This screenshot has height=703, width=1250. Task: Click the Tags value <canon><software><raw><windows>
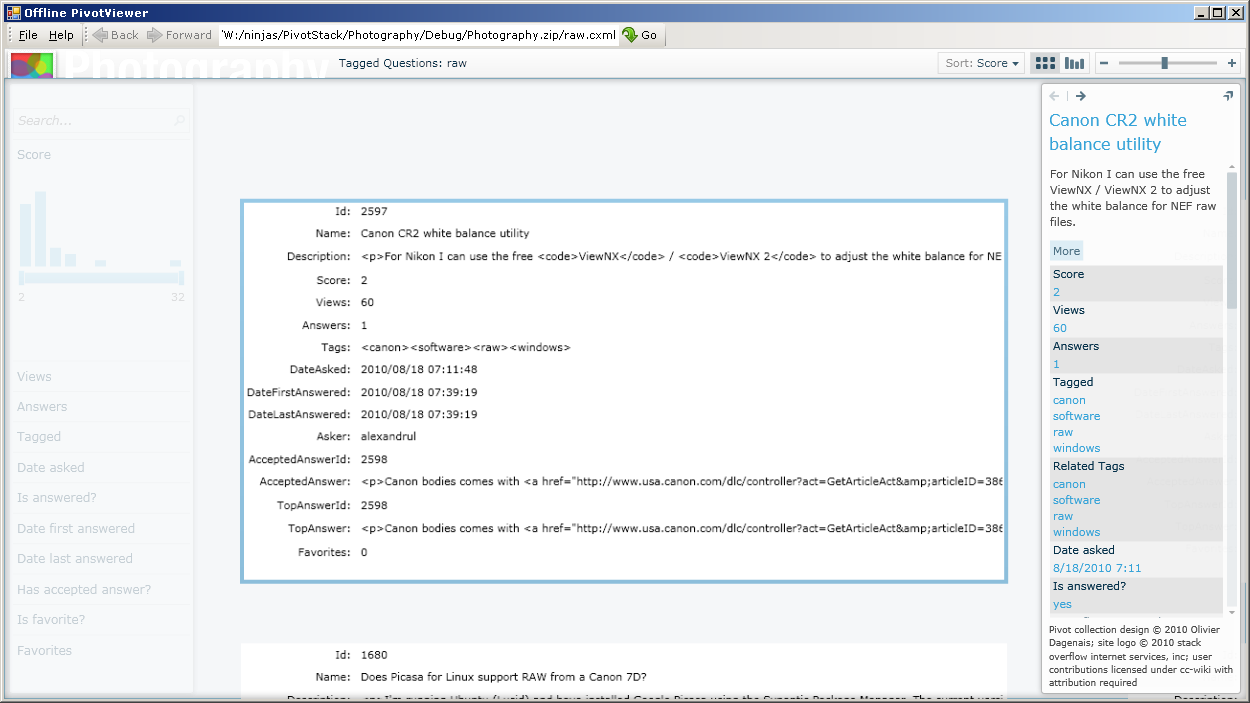(x=465, y=347)
